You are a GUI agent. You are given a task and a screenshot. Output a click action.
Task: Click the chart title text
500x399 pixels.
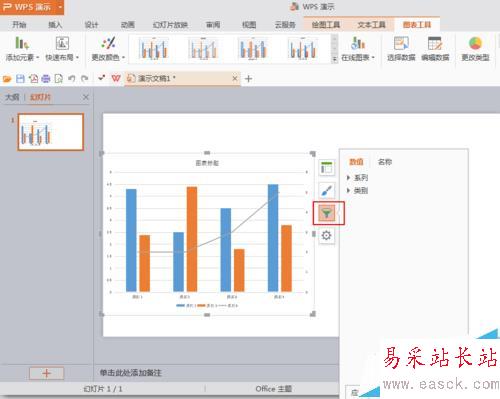[207, 163]
